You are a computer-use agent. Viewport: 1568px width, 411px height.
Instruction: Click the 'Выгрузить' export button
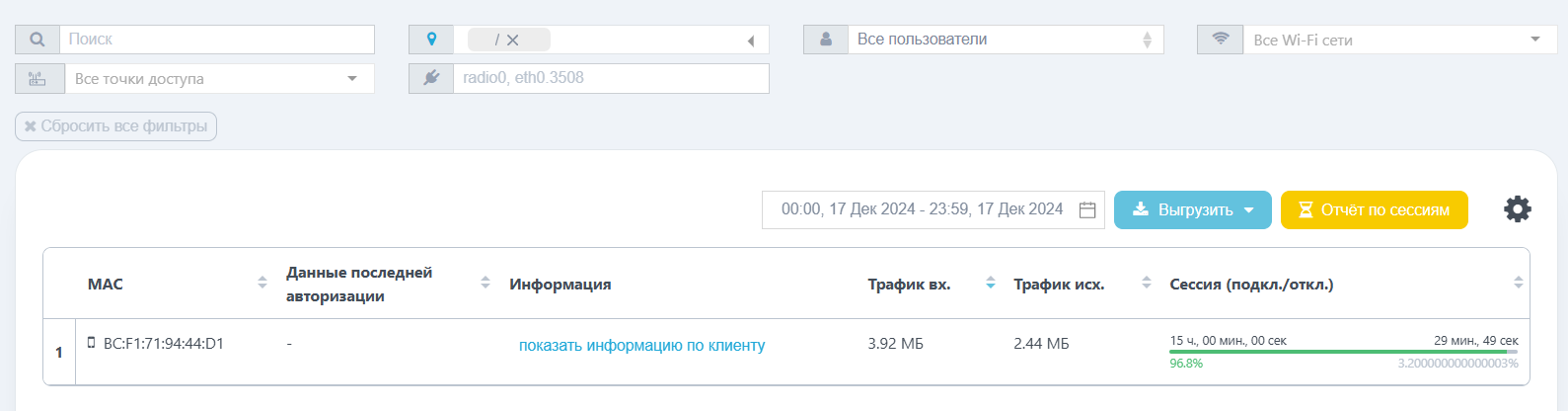1192,209
